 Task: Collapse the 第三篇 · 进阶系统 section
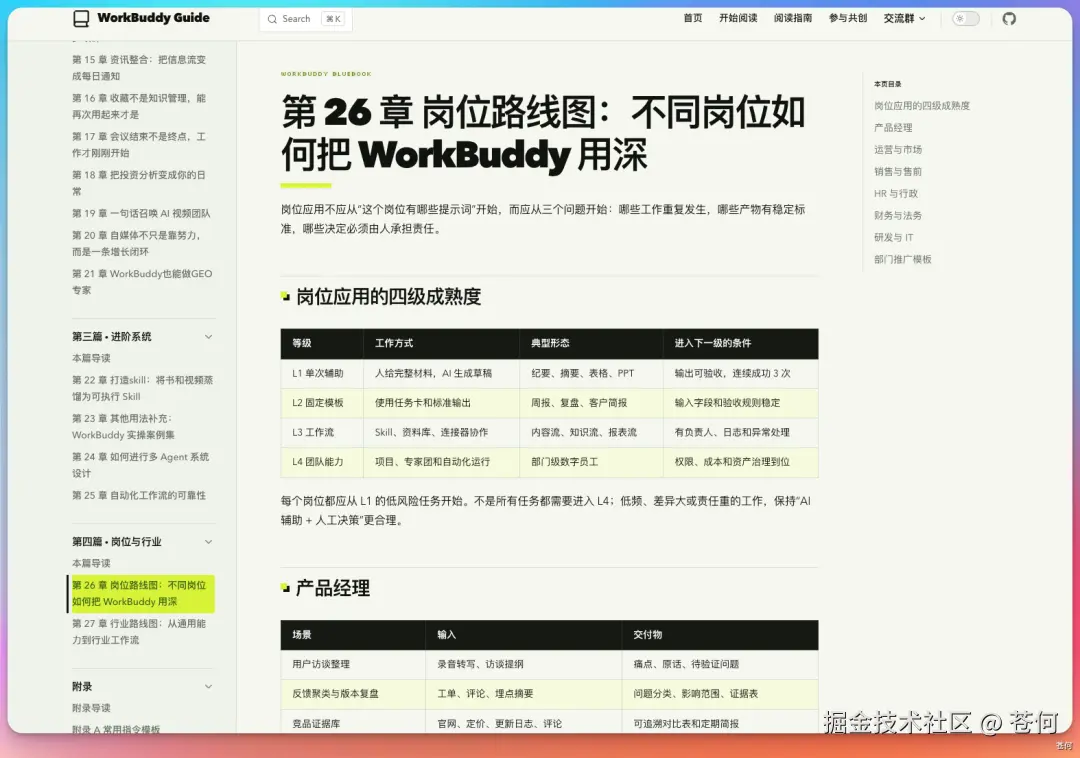tap(208, 337)
